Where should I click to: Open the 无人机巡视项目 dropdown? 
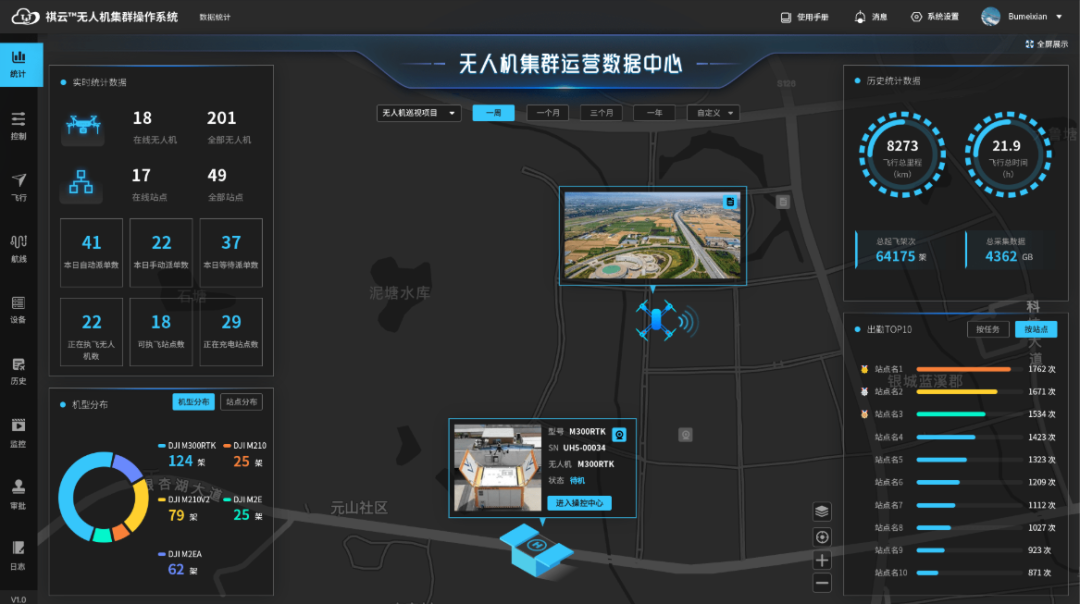pyautogui.click(x=418, y=113)
